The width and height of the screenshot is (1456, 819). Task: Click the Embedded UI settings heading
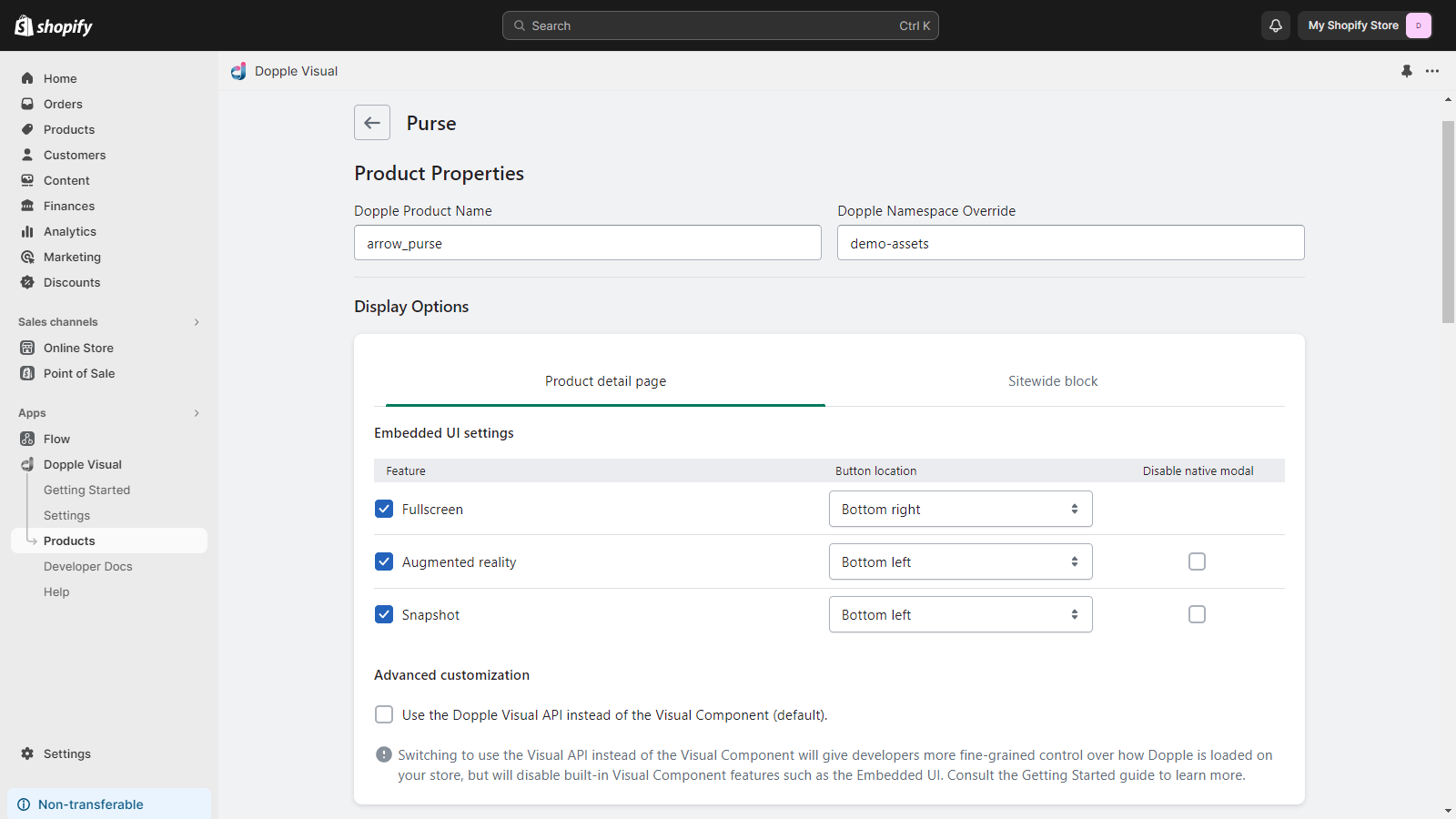[444, 433]
